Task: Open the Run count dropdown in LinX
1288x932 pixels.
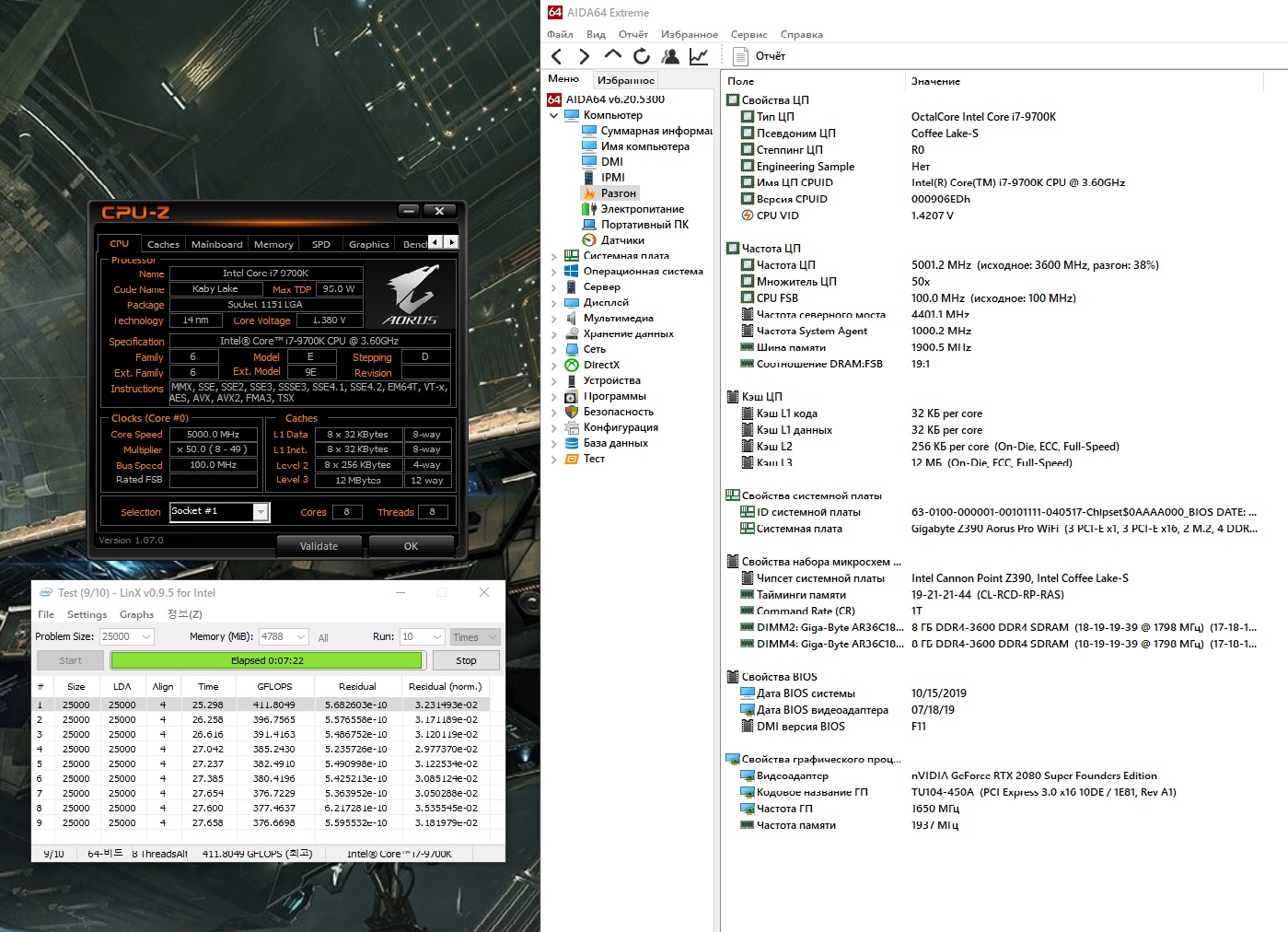Action: click(436, 636)
